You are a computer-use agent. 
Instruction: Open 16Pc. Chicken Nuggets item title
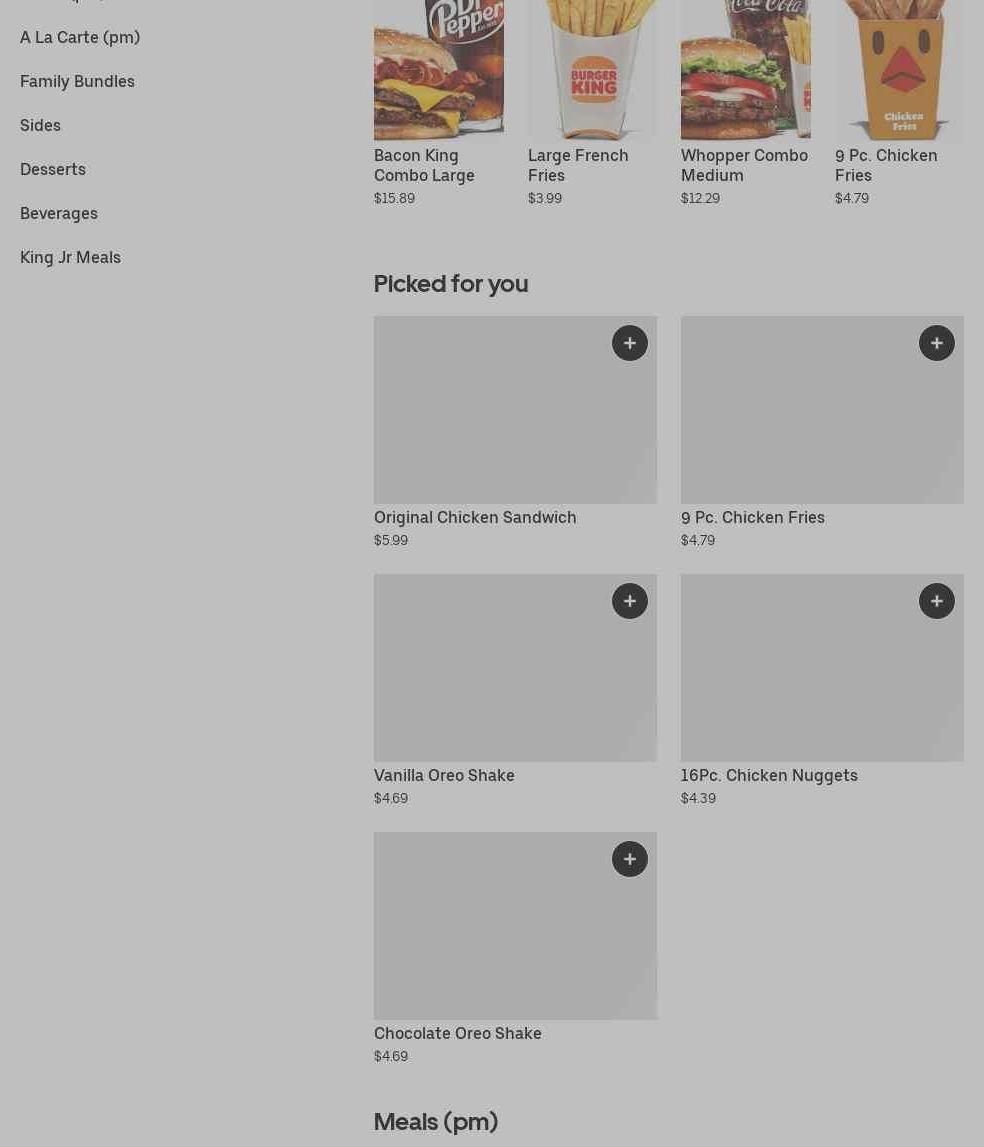(x=769, y=775)
